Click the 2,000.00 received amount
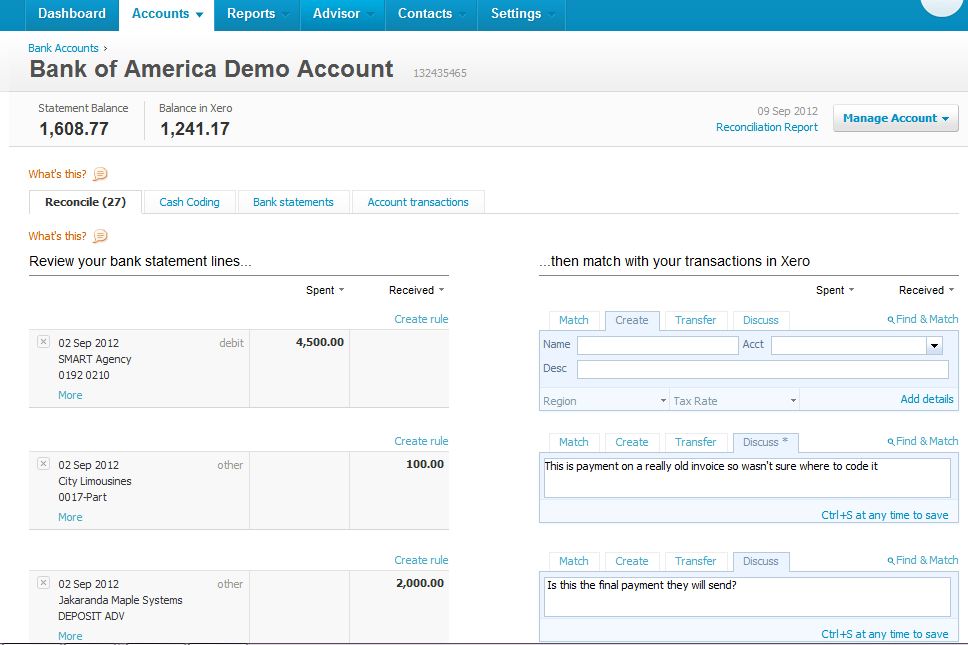This screenshot has height=645, width=968. pos(420,583)
